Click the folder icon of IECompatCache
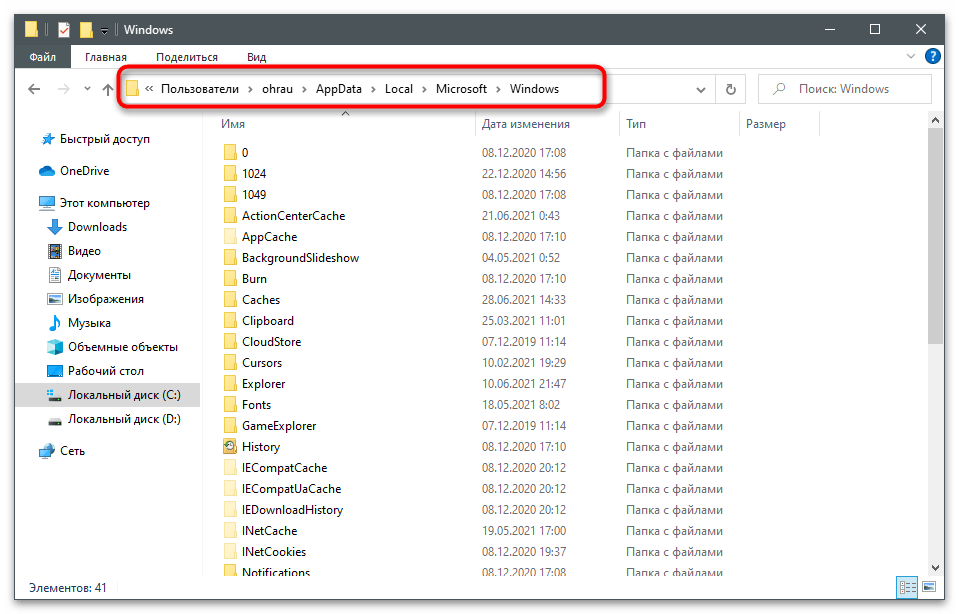This screenshot has width=959, height=614. pyautogui.click(x=230, y=467)
